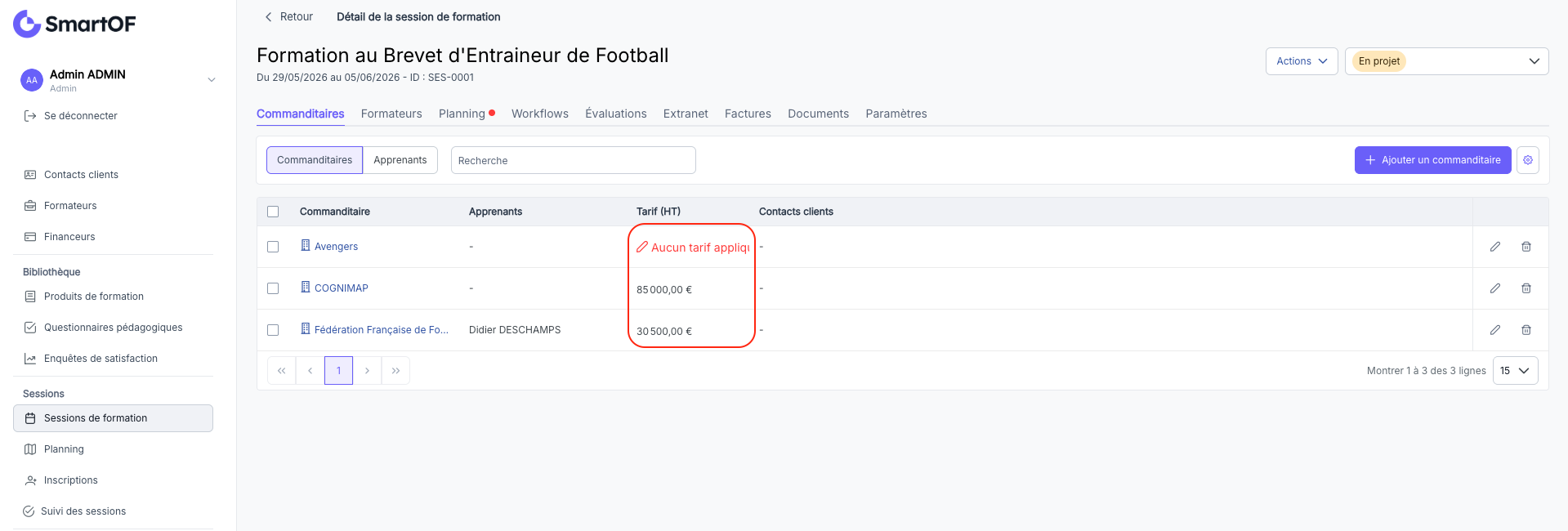Open Financeurs in the sidebar
Screen dimensions: 1568x531
tap(60, 237)
